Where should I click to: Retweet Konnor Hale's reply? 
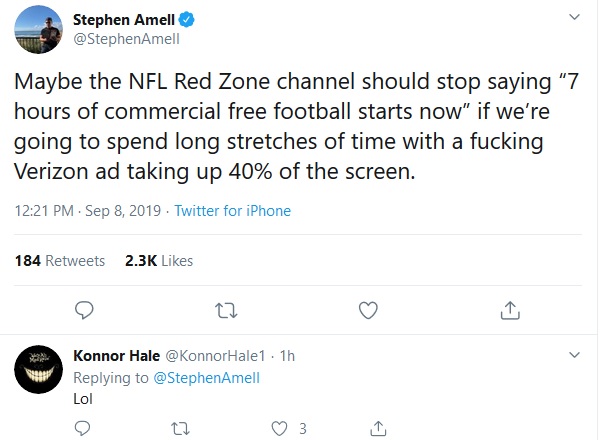(x=181, y=429)
